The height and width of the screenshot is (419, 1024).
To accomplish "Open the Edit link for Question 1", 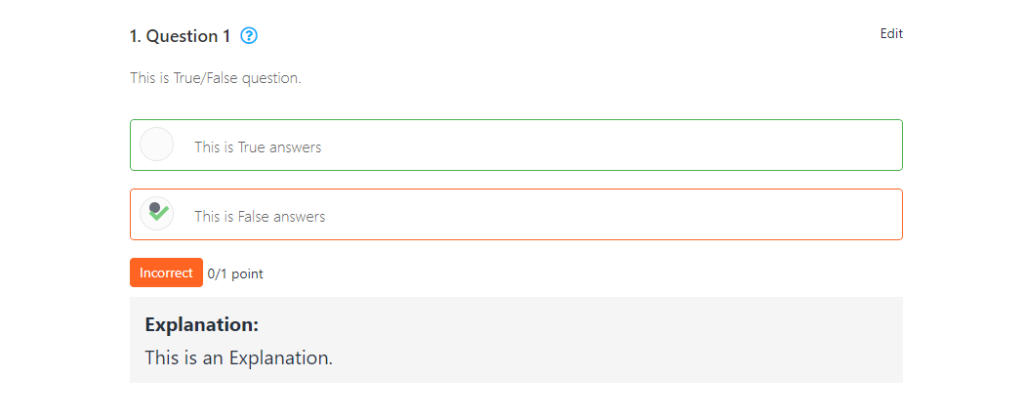I will pyautogui.click(x=891, y=34).
